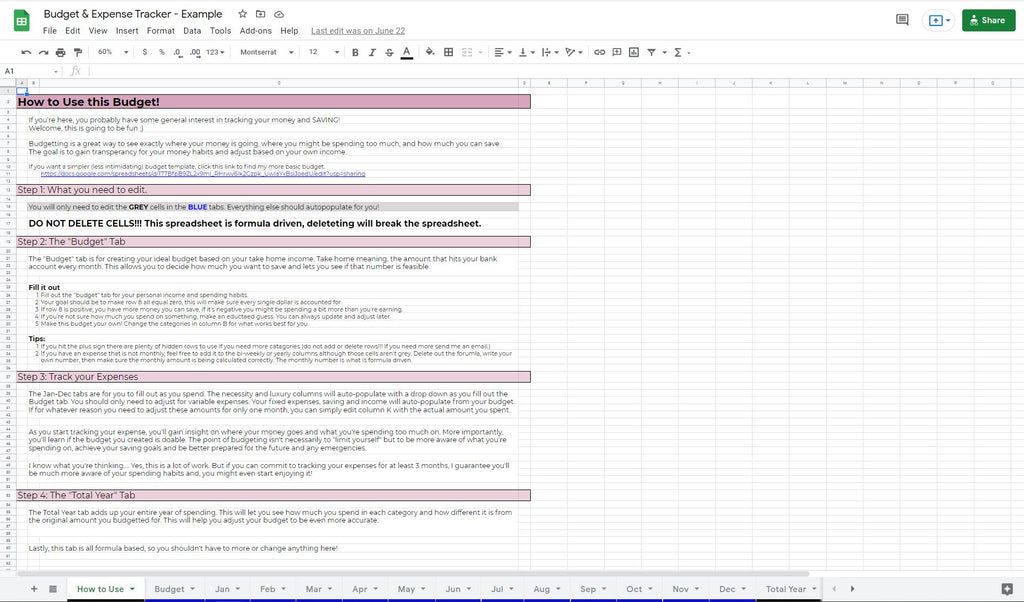The image size is (1024, 602).
Task: Open the text color picker
Action: point(406,52)
